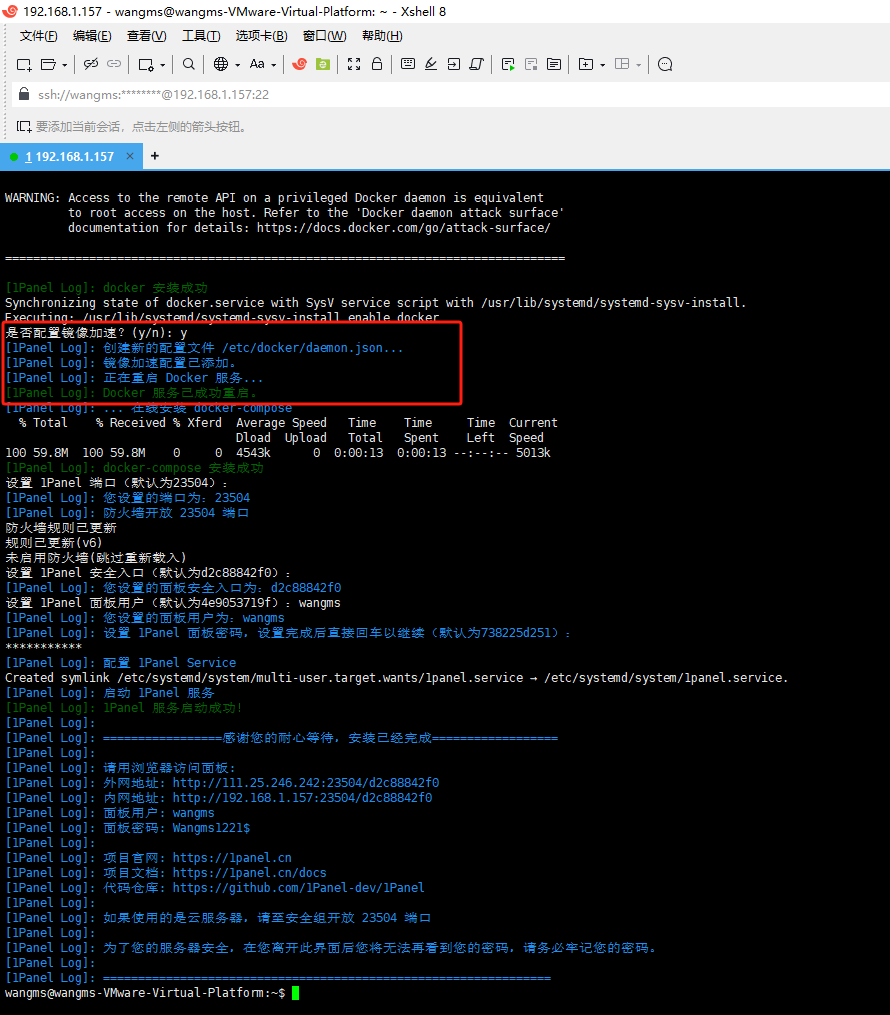Viewport: 890px width, 1015px height.
Task: Click the "docker-compose 安装成功" log line
Action: (x=135, y=468)
